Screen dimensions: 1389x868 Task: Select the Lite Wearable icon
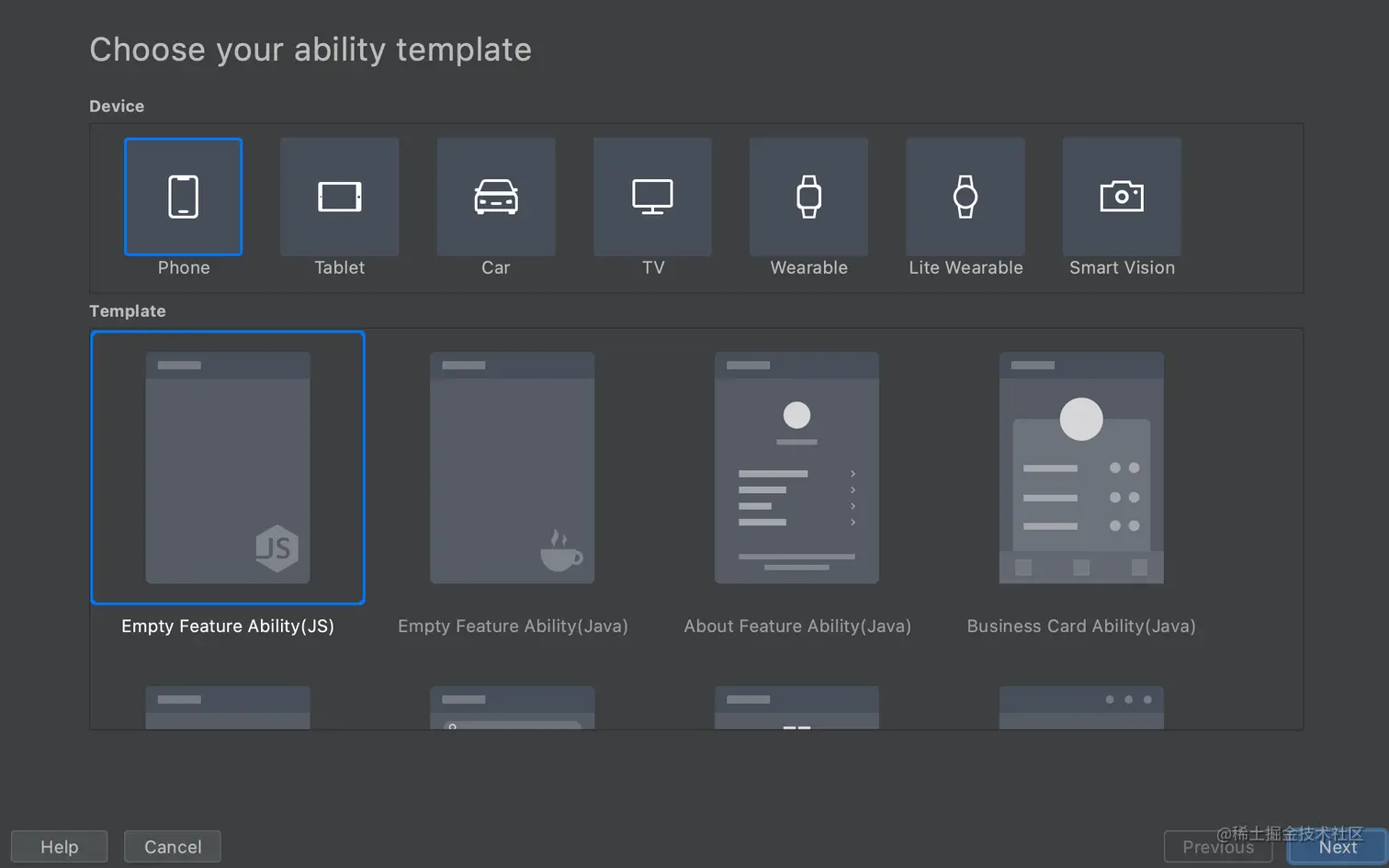(x=966, y=197)
